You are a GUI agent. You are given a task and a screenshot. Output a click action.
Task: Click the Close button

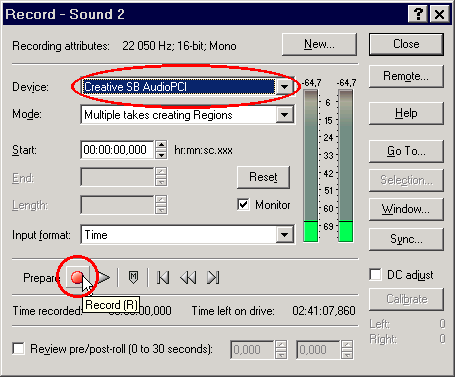coord(406,44)
